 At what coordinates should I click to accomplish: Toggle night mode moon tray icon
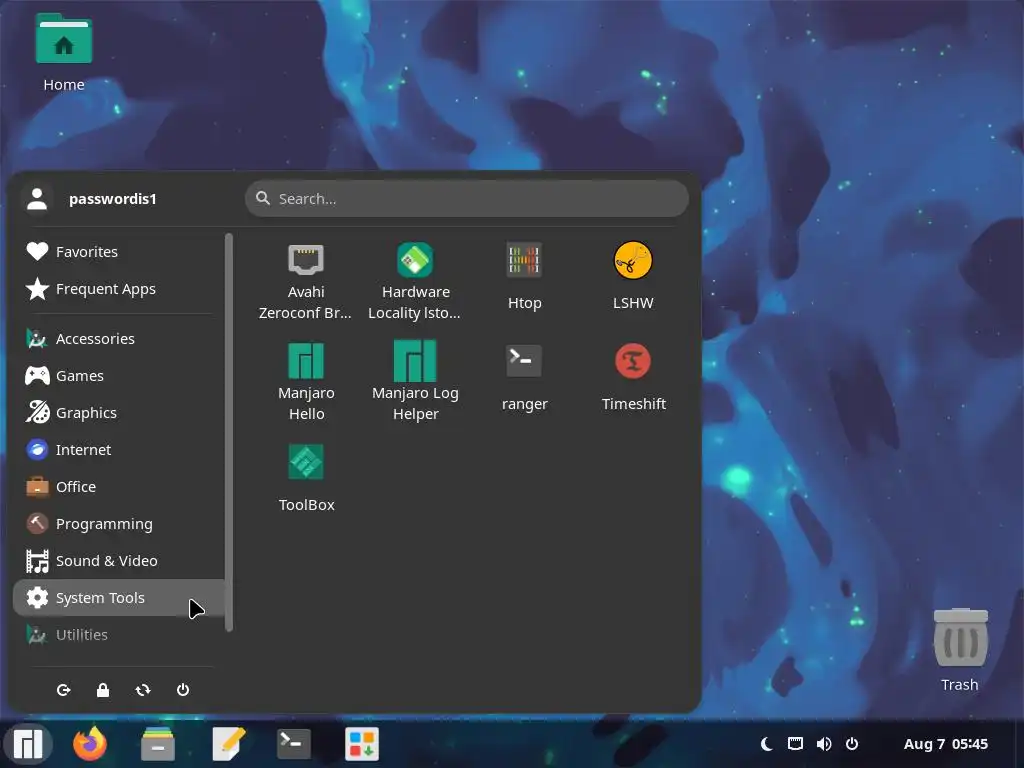(767, 743)
